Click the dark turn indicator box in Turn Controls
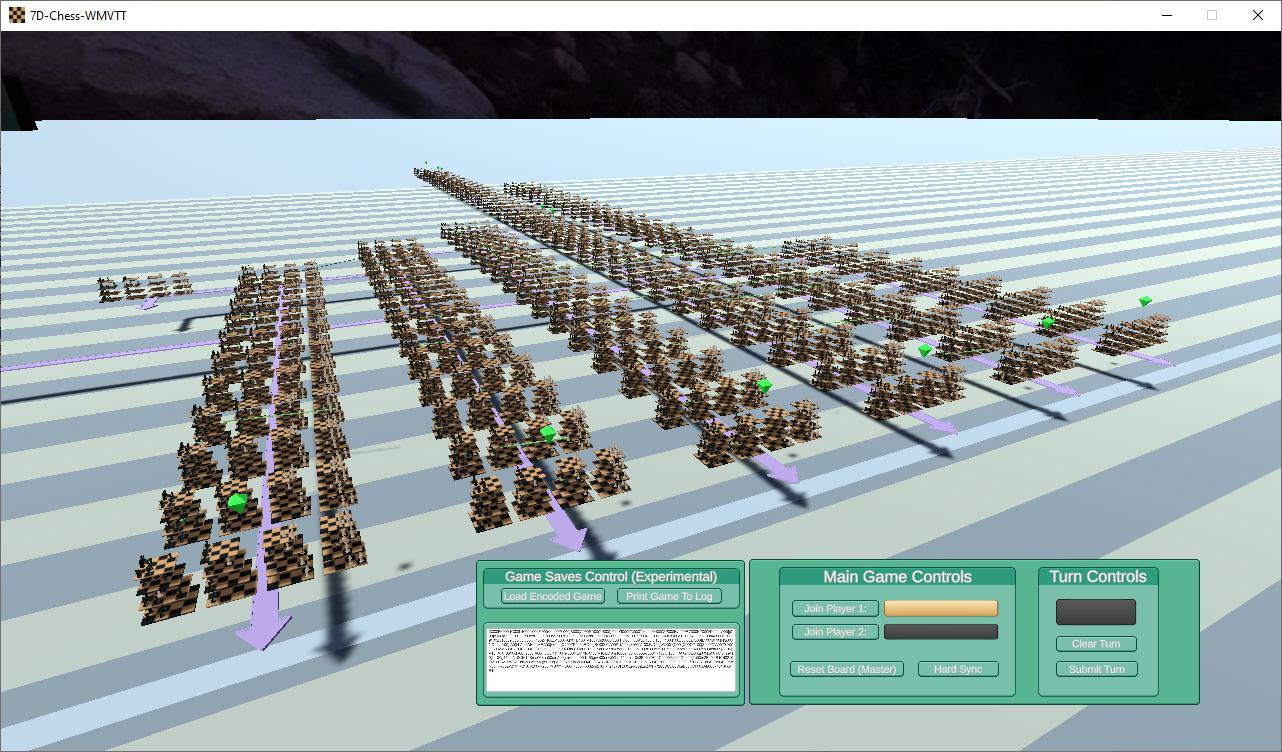The image size is (1282, 752). click(1095, 612)
